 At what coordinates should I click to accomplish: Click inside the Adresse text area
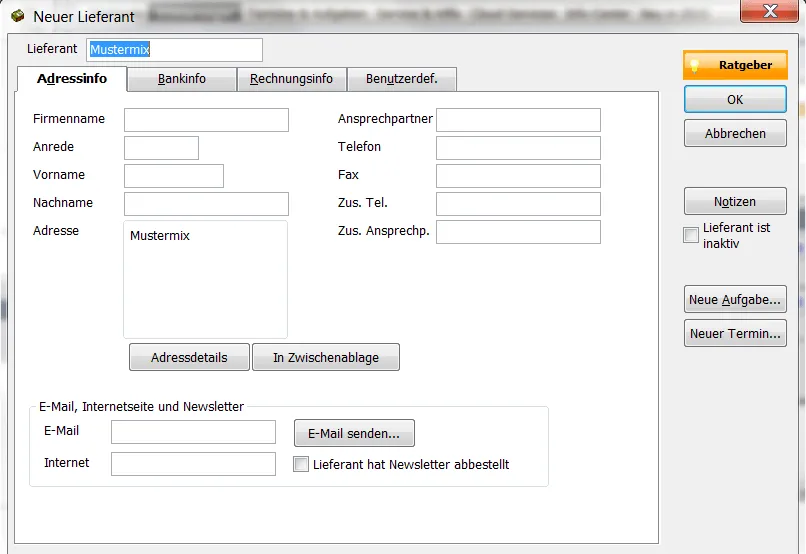click(206, 279)
